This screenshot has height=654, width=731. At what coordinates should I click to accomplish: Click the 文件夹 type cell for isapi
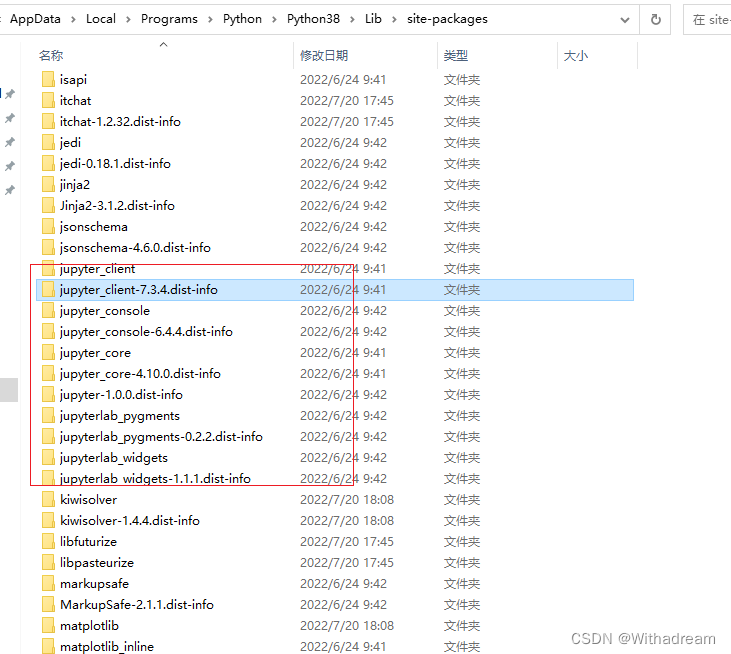pos(462,80)
